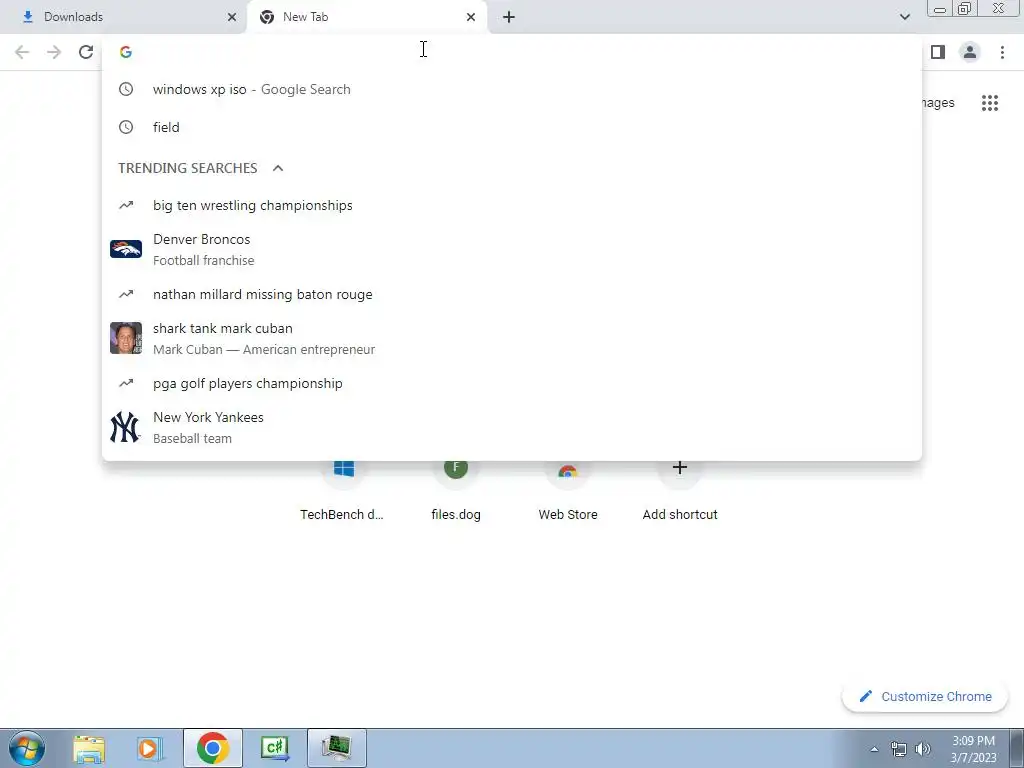The image size is (1024, 768).
Task: Open the monitor application in taskbar
Action: click(x=337, y=748)
